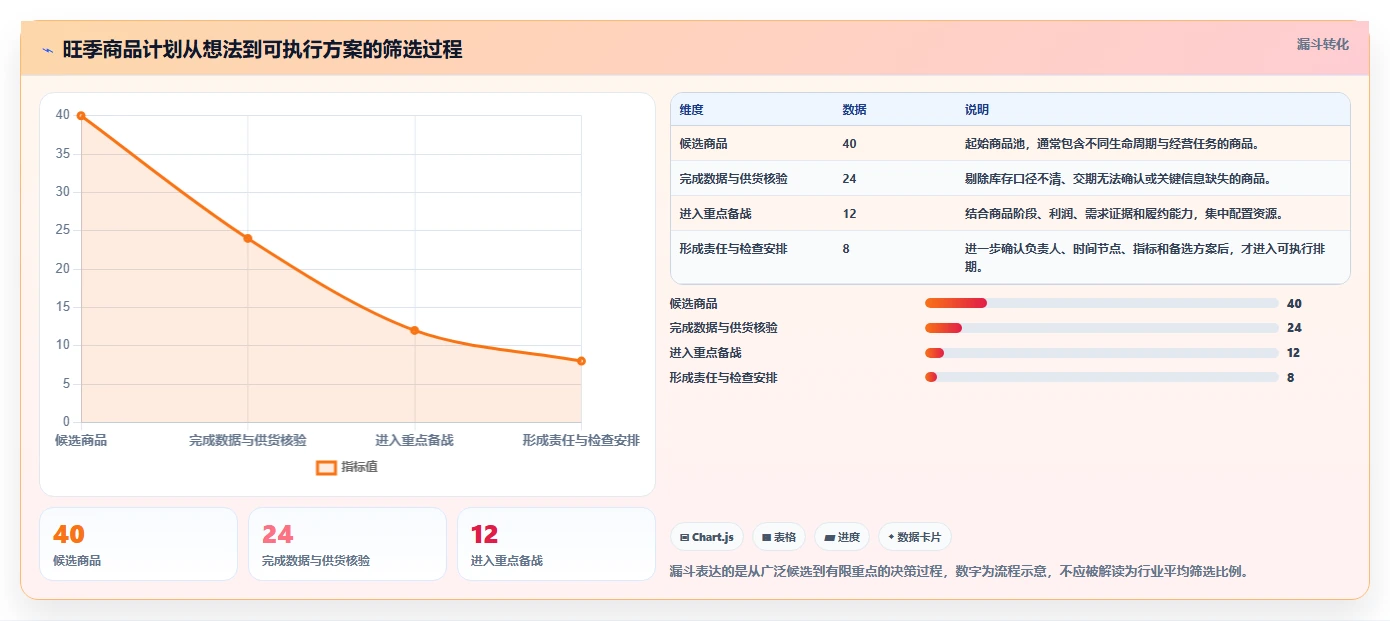Screen dimensions: 1390x621
Task: Click the x-axis label 完成数据与供货核验 under the chart
Action: coord(248,440)
